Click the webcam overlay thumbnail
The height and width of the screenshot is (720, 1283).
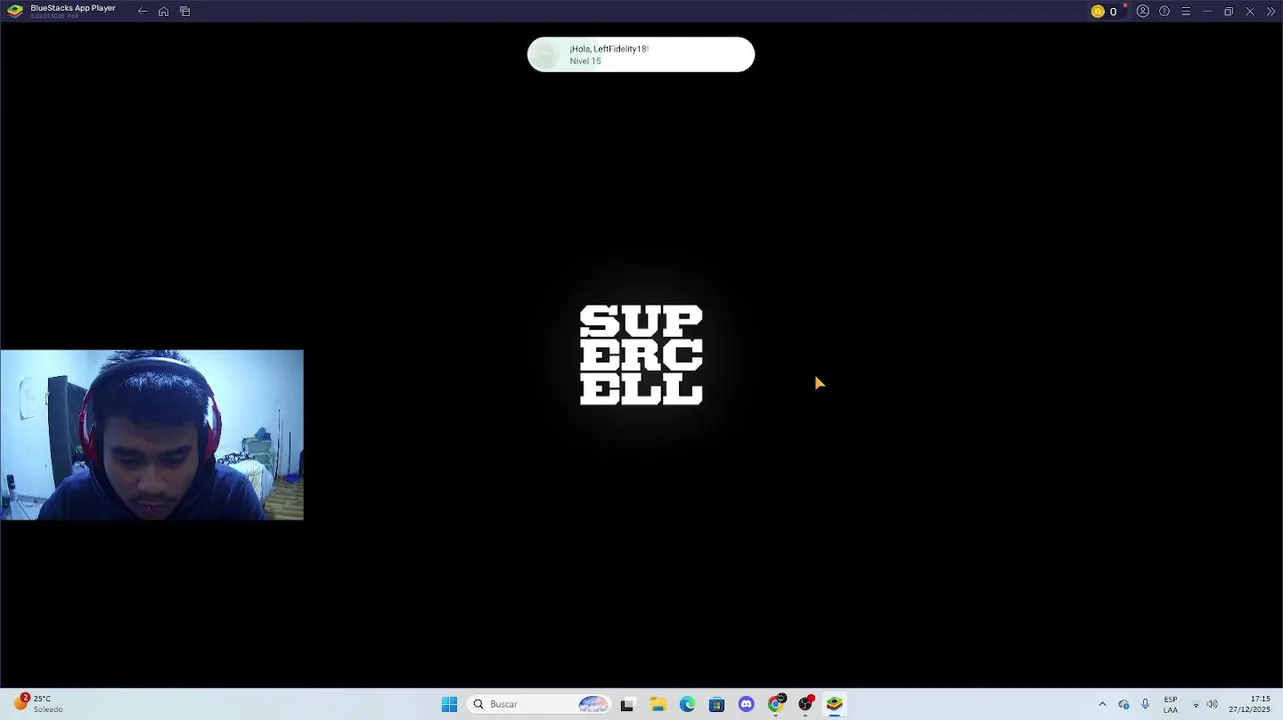[x=152, y=435]
